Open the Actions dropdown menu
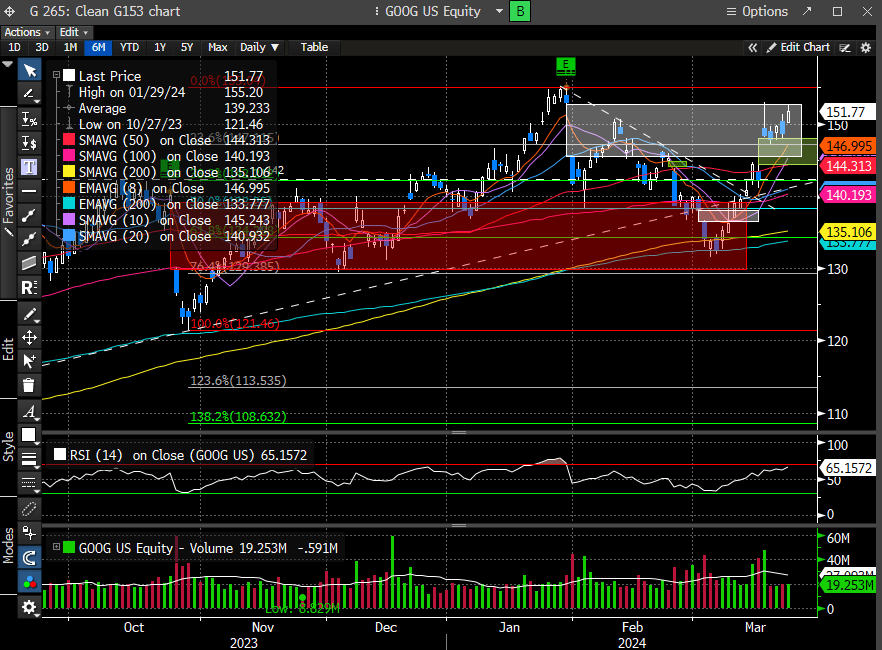Screen dimensions: 882x650 [x=27, y=32]
